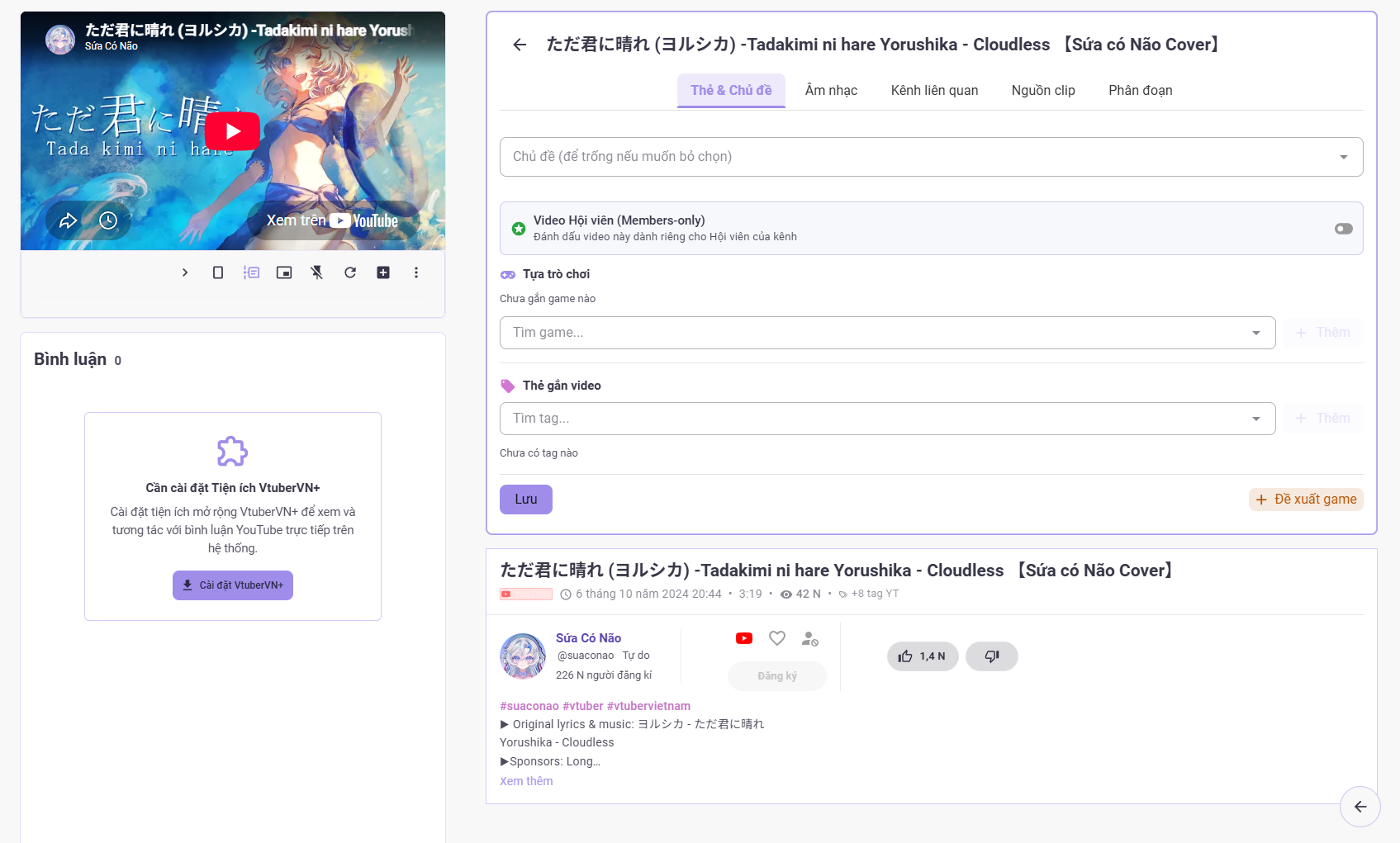This screenshot has width=1400, height=843.
Task: Switch to the Âm nhạc tab
Action: click(831, 90)
